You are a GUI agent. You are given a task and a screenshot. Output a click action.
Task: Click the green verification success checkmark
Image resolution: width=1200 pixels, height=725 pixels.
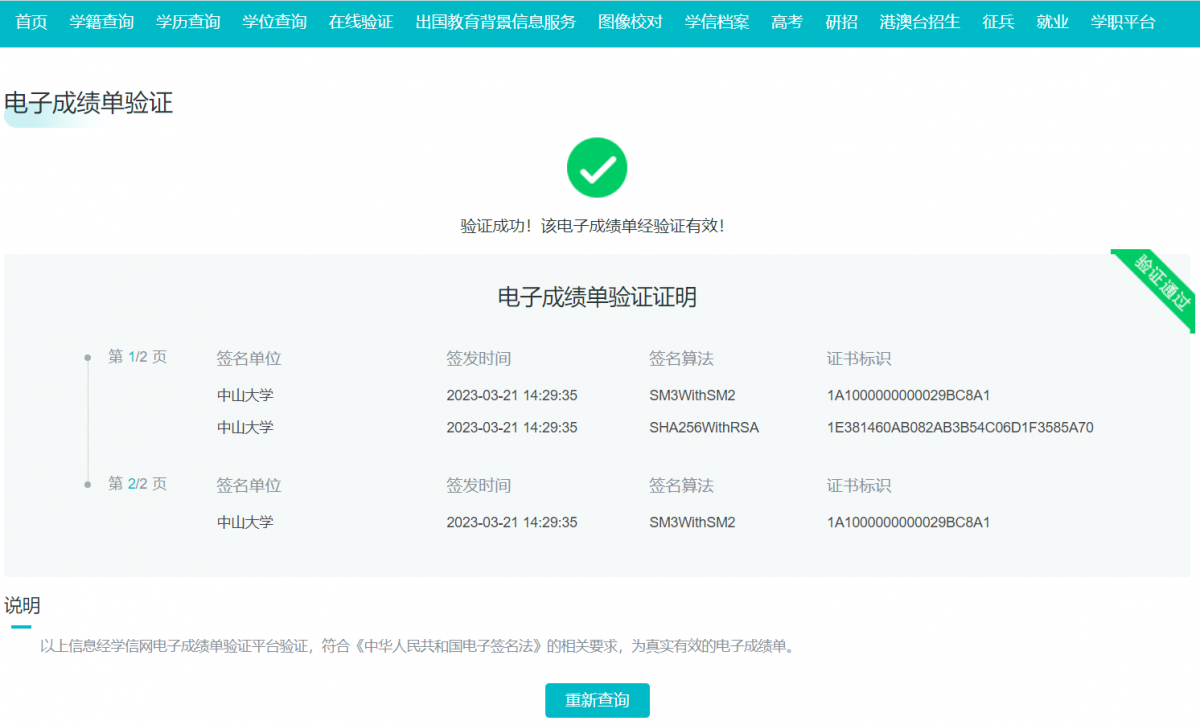(597, 167)
